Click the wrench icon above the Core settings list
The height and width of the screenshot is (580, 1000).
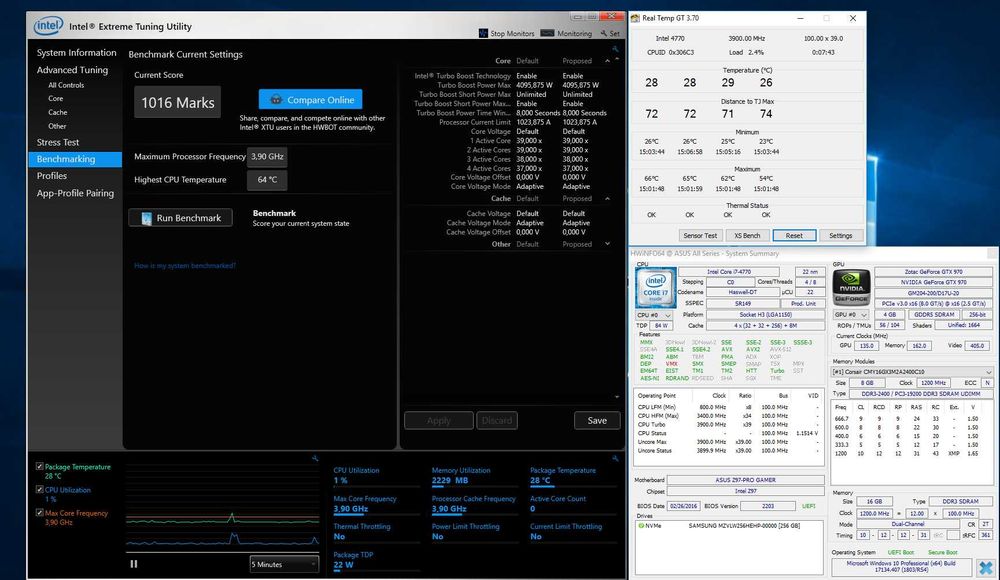click(x=615, y=48)
